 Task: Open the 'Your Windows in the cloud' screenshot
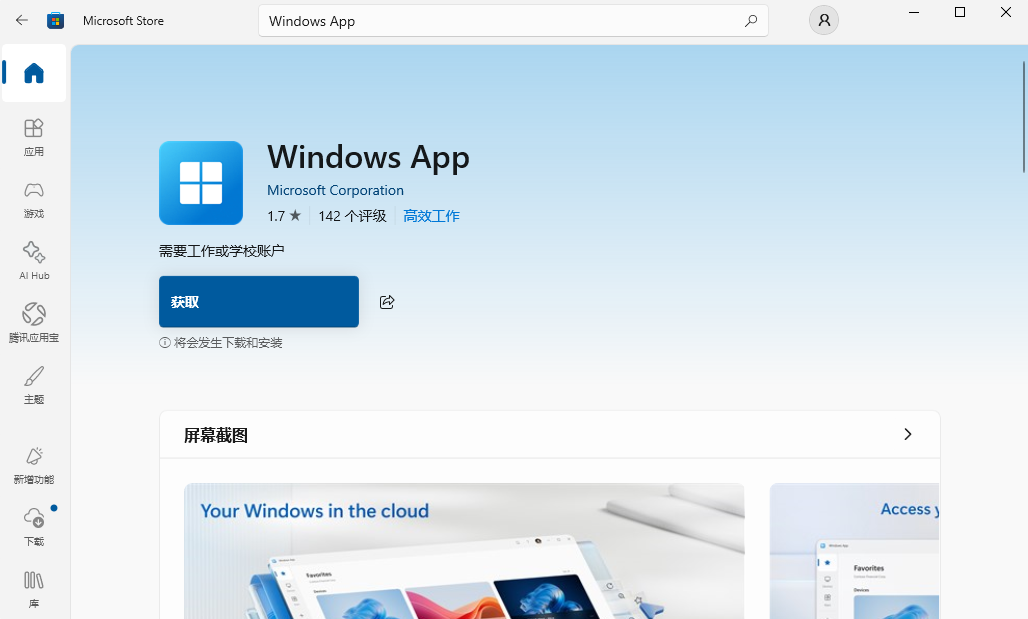[x=464, y=551]
